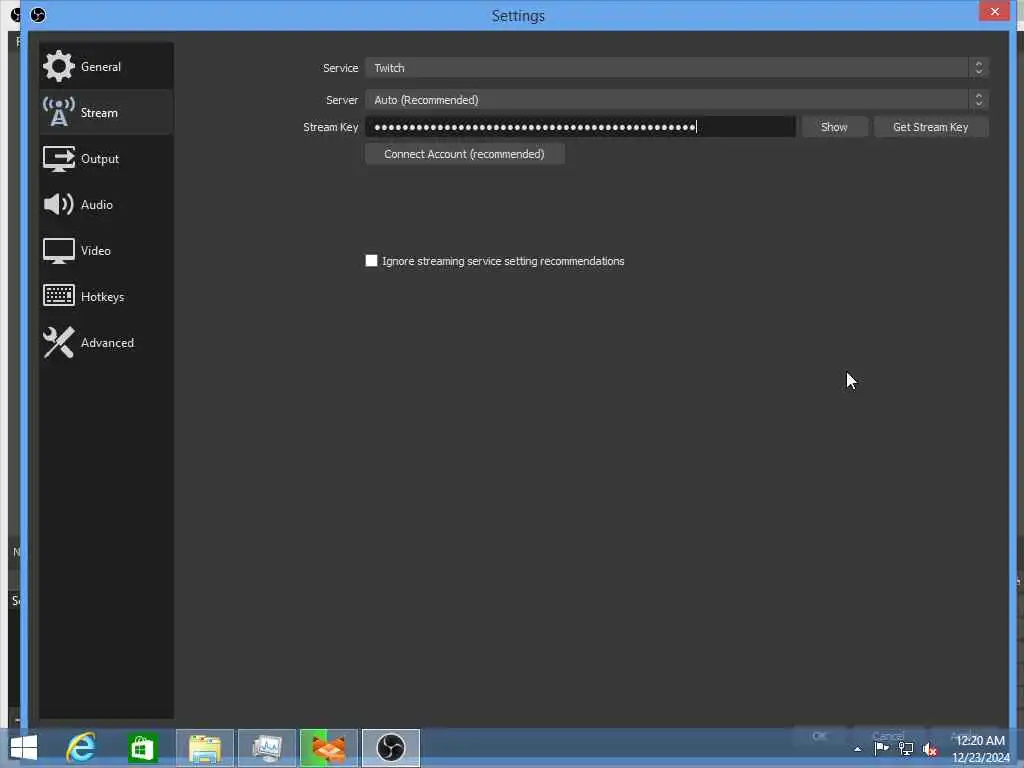Open Windows Store from taskbar
Viewport: 1024px width, 768px height.
pyautogui.click(x=142, y=748)
